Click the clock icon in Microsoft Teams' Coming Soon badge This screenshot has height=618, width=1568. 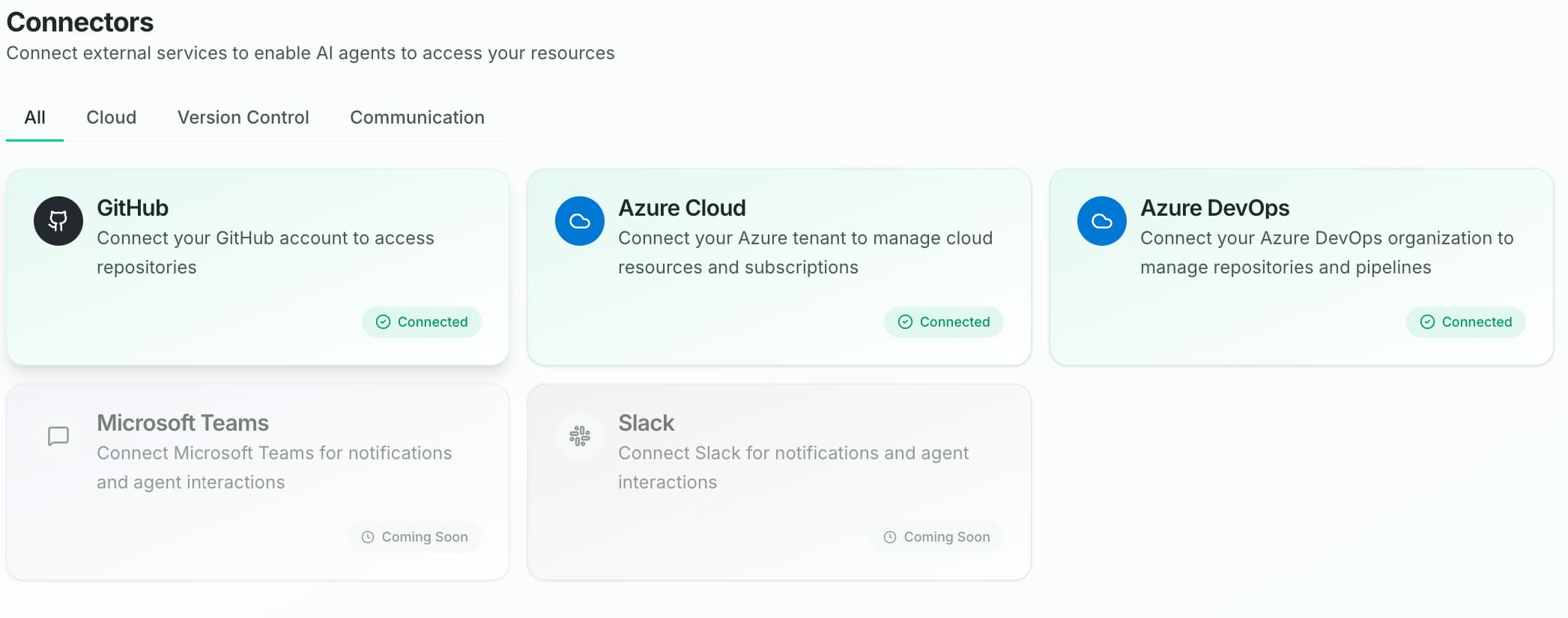[x=367, y=537]
